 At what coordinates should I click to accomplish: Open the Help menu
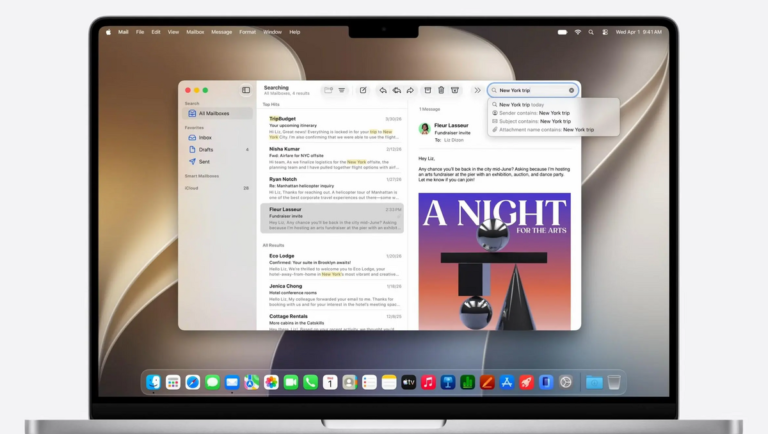(x=294, y=32)
